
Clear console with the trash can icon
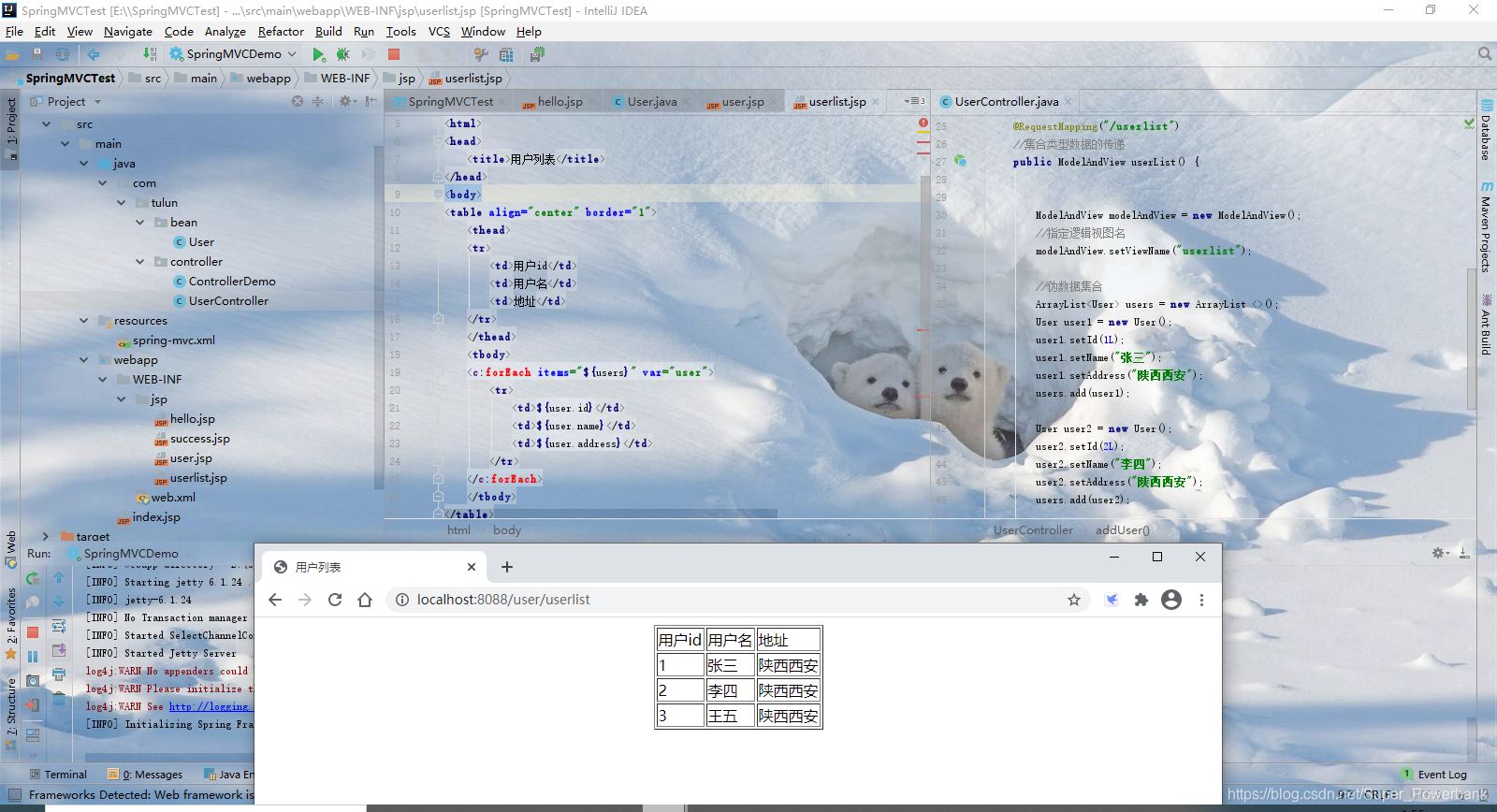pyautogui.click(x=59, y=699)
